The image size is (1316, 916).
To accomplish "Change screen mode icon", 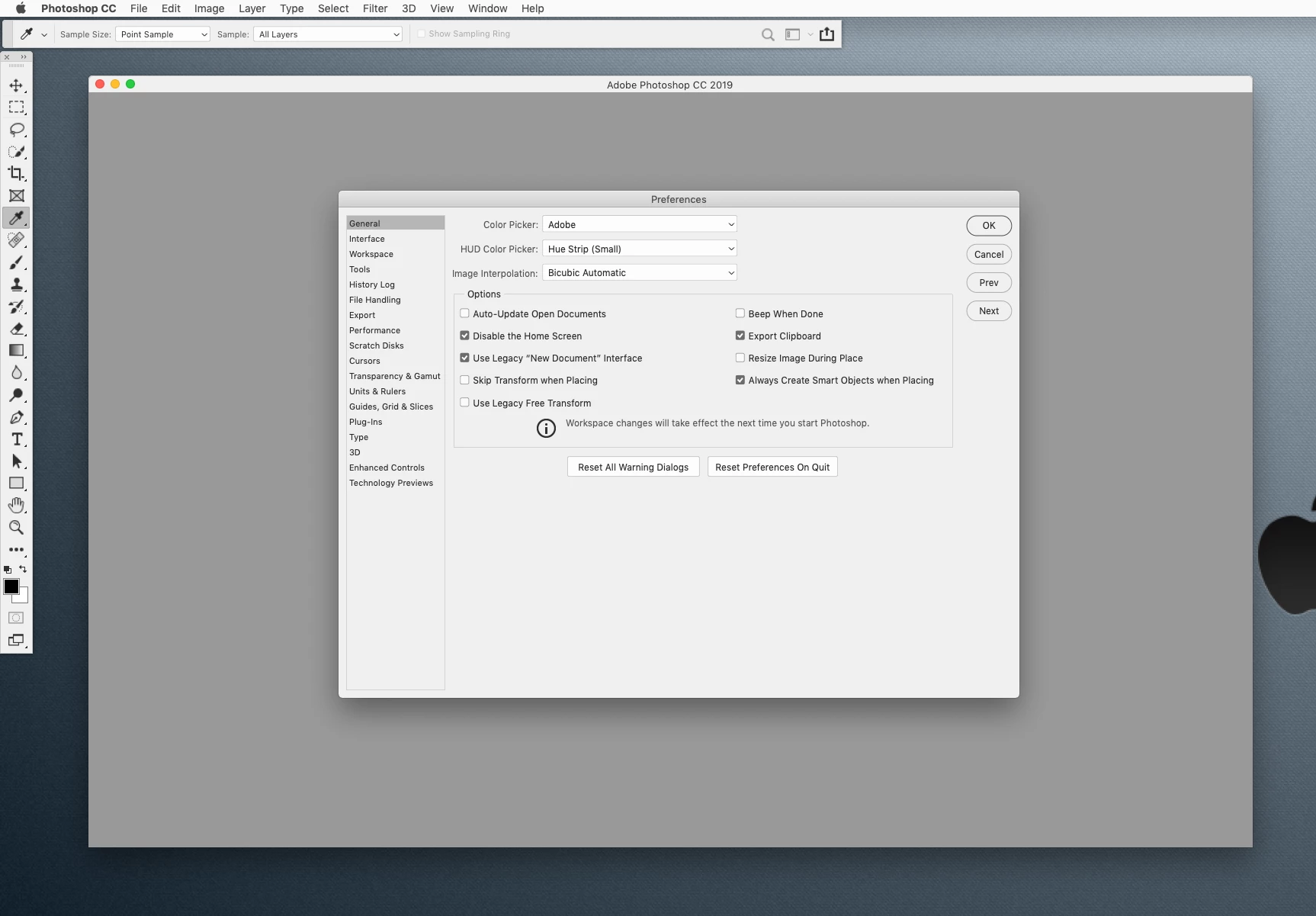I will coord(16,641).
